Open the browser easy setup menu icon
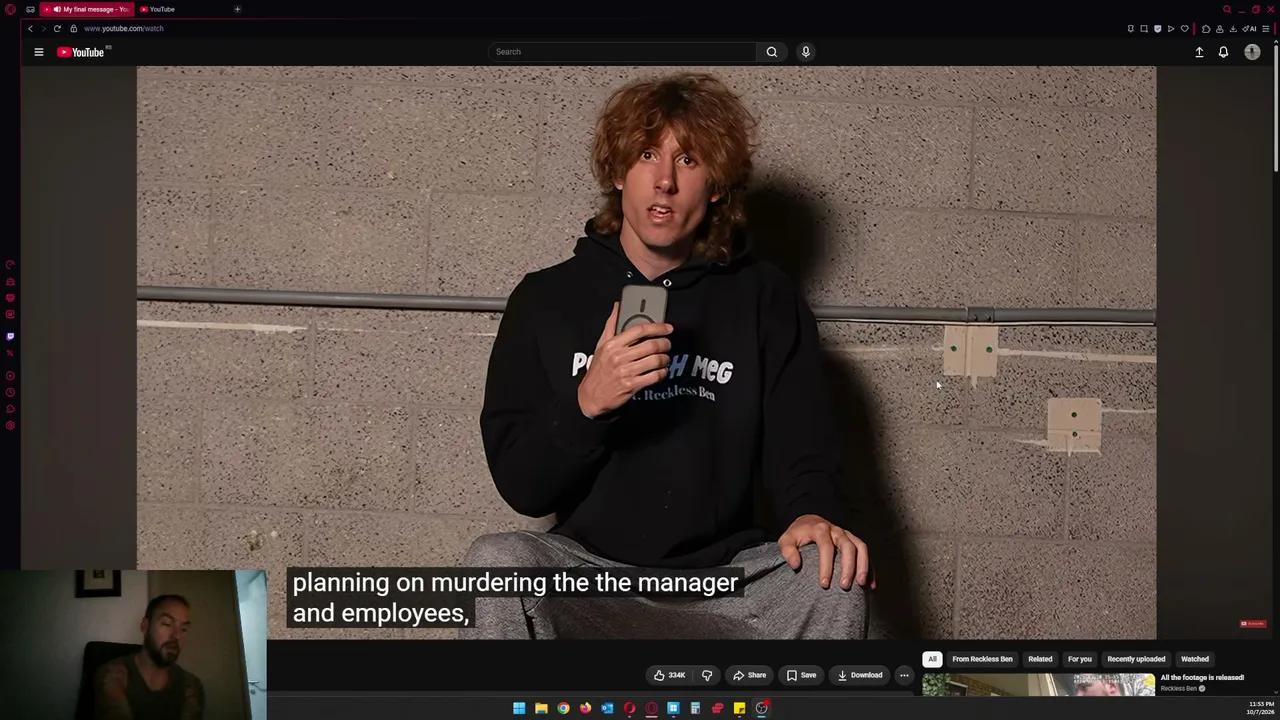 pos(1265,29)
